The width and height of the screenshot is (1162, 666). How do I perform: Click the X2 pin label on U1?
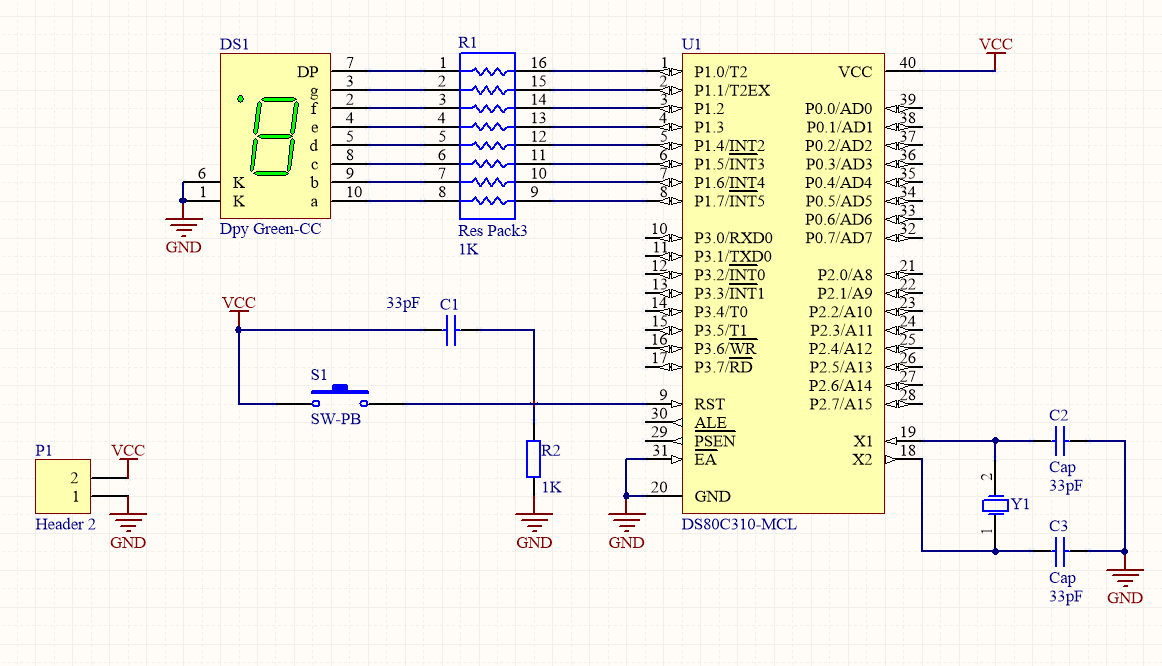click(x=863, y=460)
